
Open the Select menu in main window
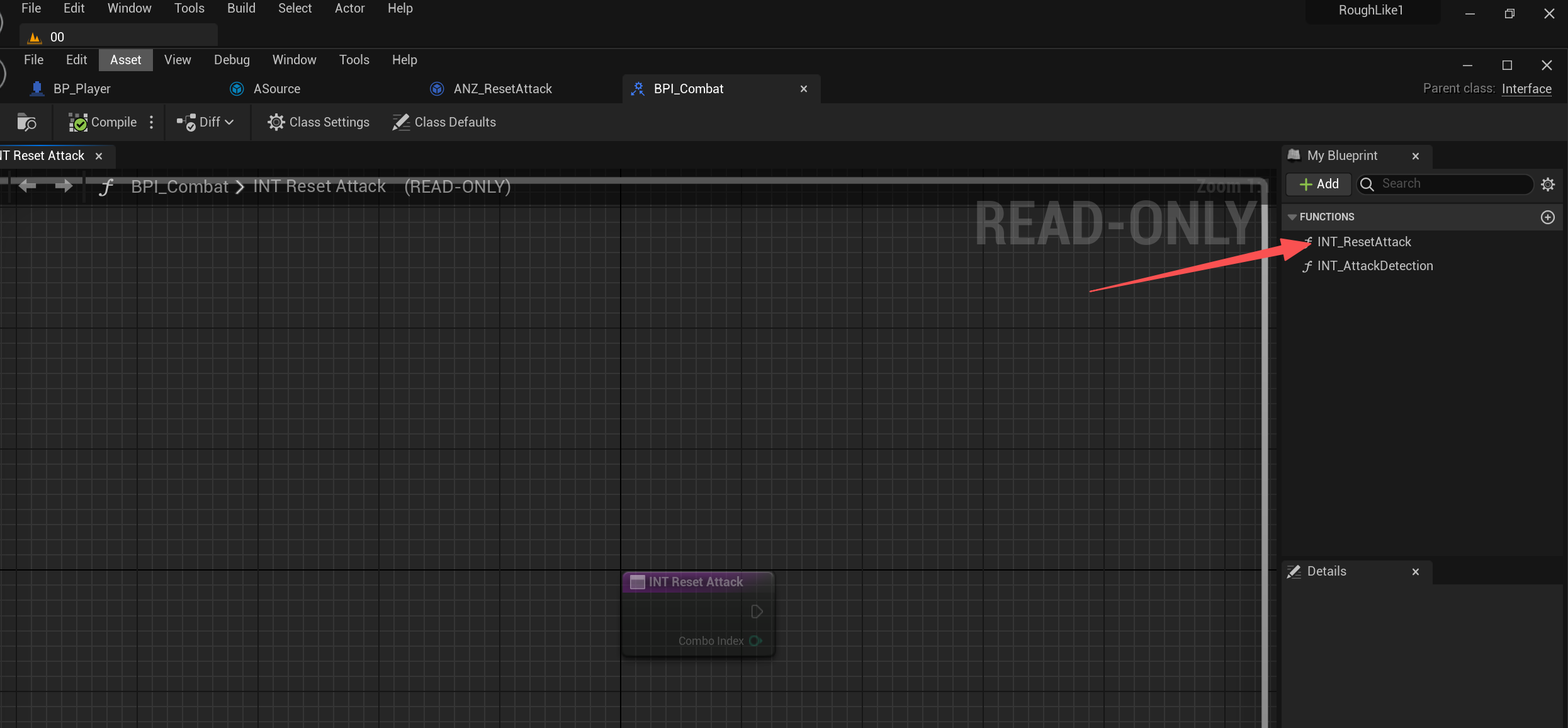(295, 8)
